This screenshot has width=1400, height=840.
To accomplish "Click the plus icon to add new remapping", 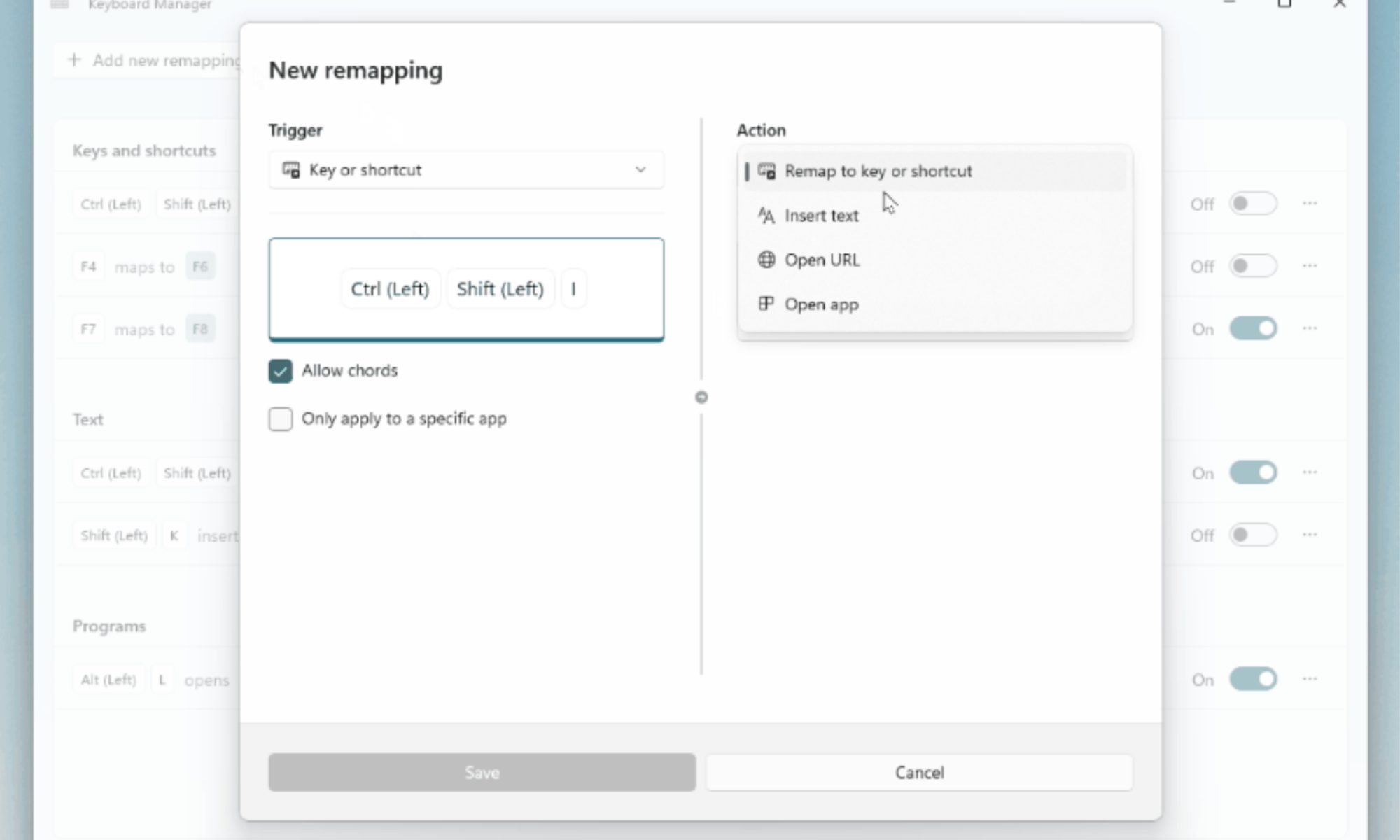I will (73, 60).
